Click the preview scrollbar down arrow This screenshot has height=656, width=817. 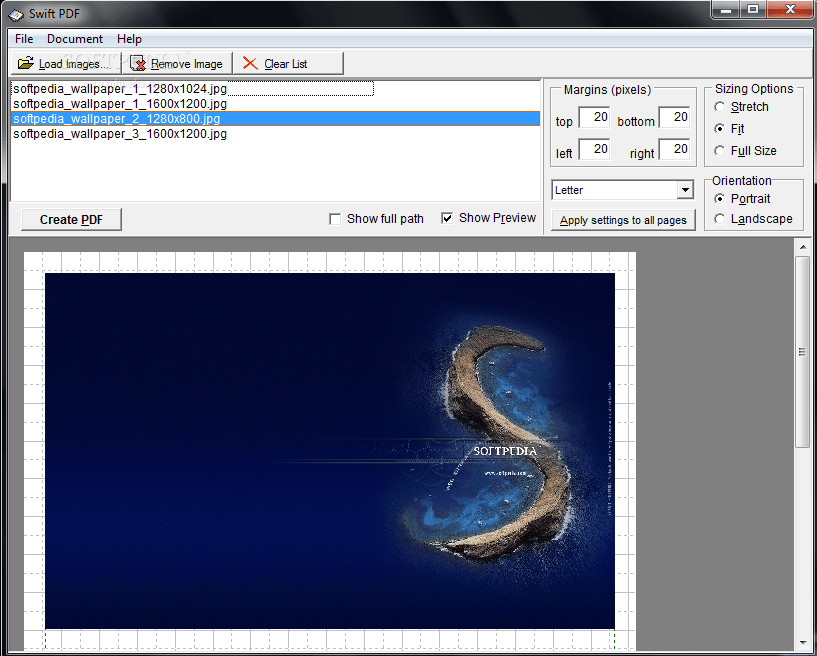pos(805,646)
